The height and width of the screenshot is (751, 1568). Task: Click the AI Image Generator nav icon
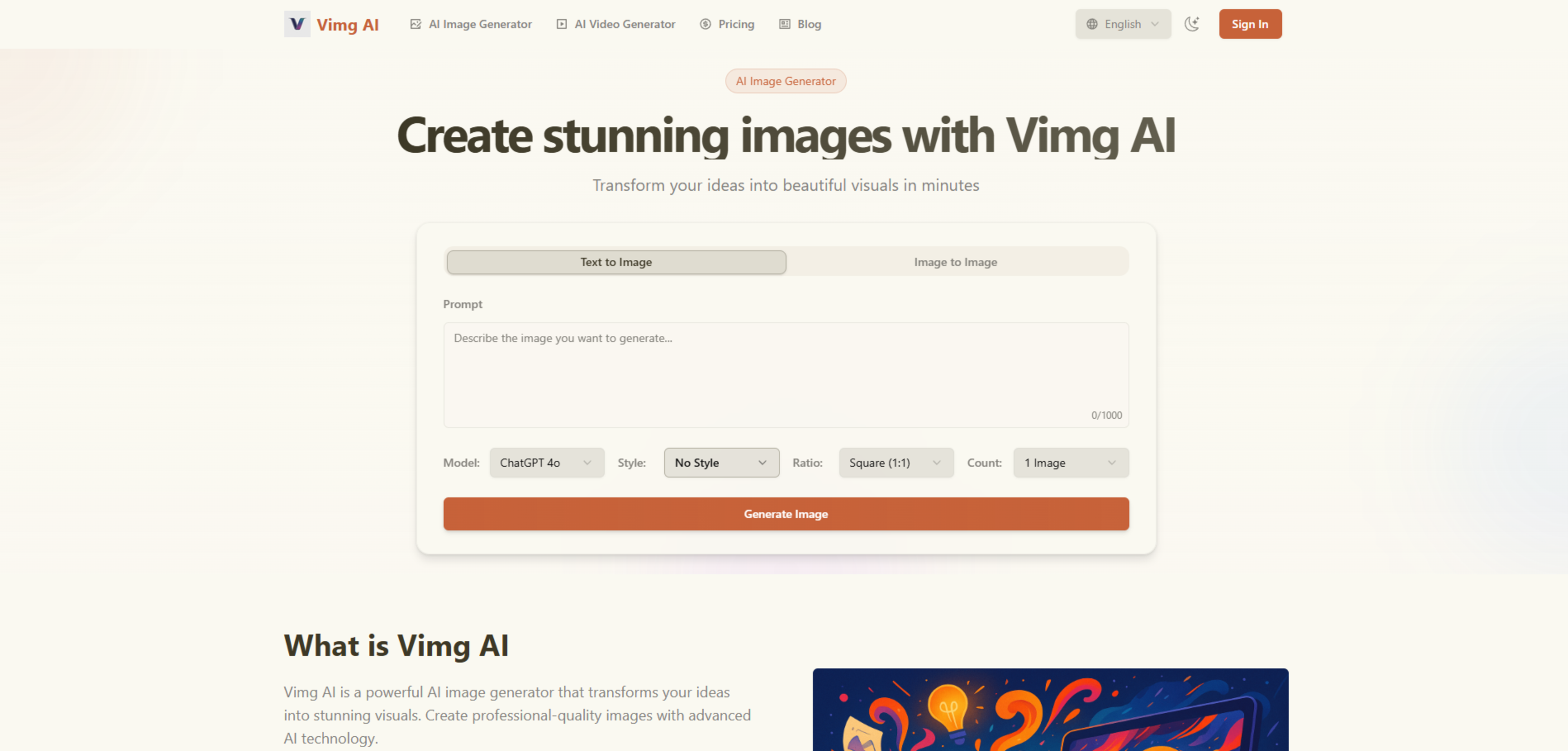[x=415, y=25]
